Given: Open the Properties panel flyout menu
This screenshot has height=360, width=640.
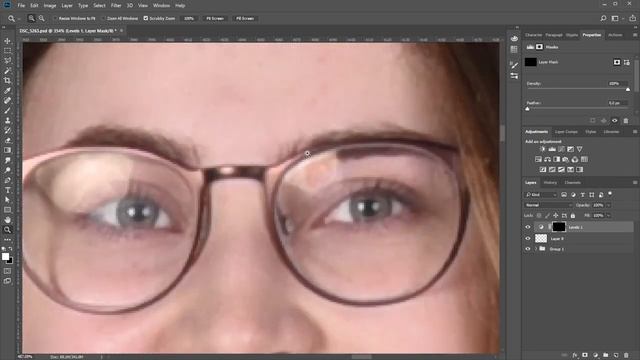Looking at the screenshot, I should [x=635, y=35].
